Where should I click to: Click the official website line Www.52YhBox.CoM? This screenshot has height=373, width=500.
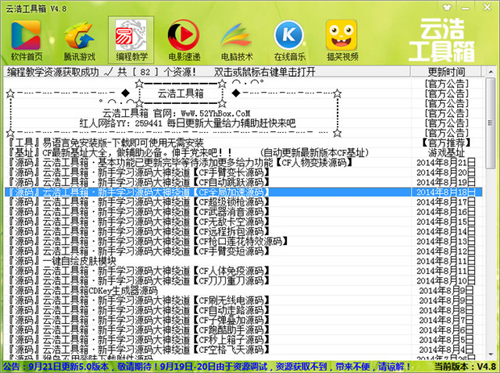pyautogui.click(x=177, y=113)
